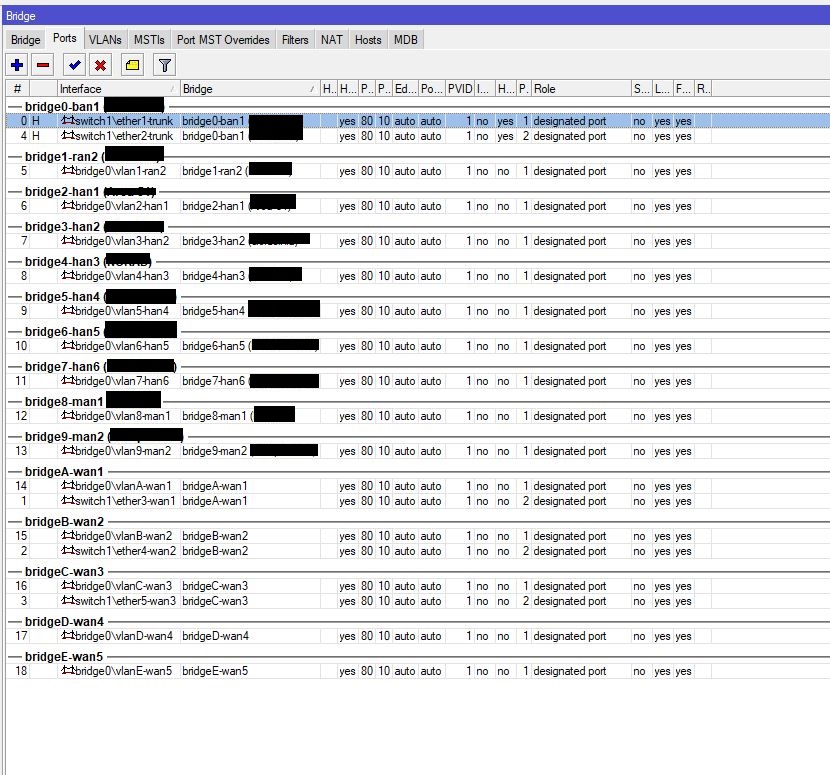Viewport: 830px width, 775px height.
Task: Click port icon of bridge0\vlanB-wan2
Action: coord(68,535)
